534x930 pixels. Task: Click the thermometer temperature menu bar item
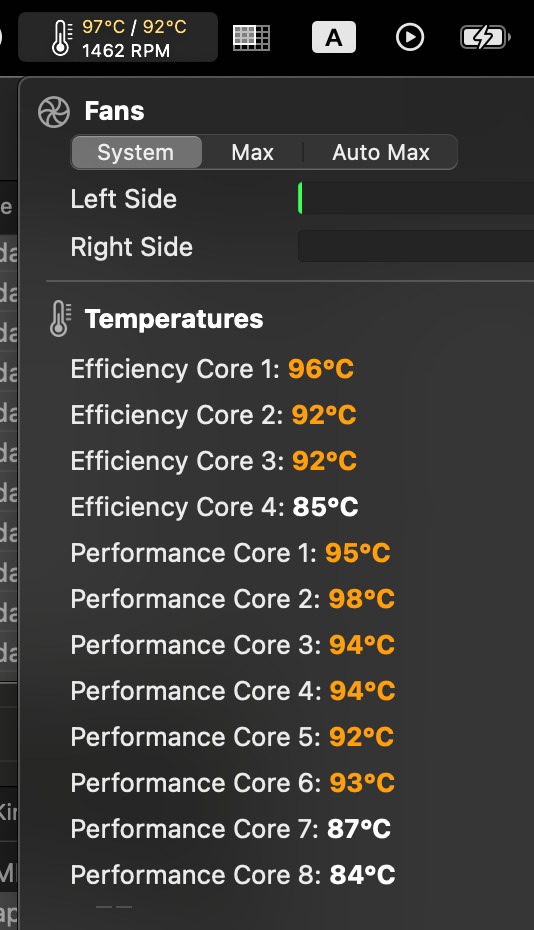tap(118, 37)
